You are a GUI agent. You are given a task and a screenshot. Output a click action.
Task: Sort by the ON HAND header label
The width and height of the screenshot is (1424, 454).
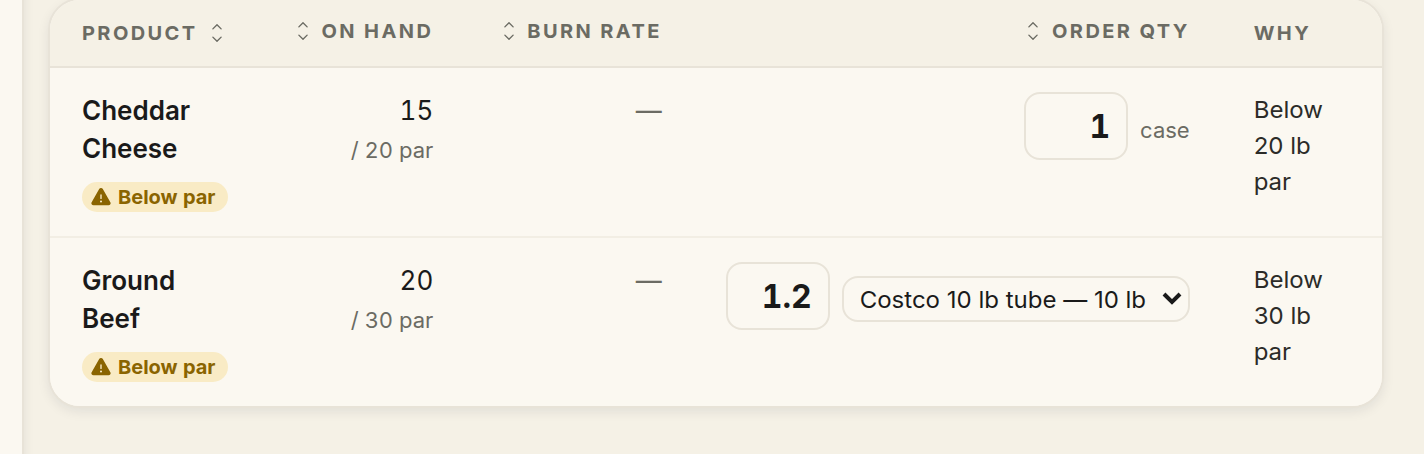(377, 32)
